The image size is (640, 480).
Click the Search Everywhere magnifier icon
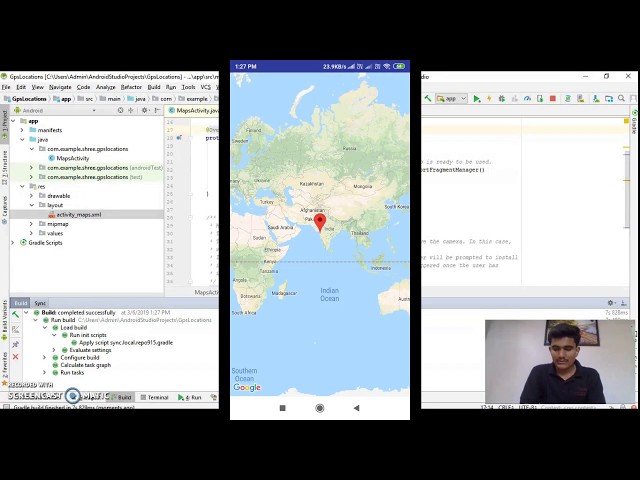click(621, 99)
